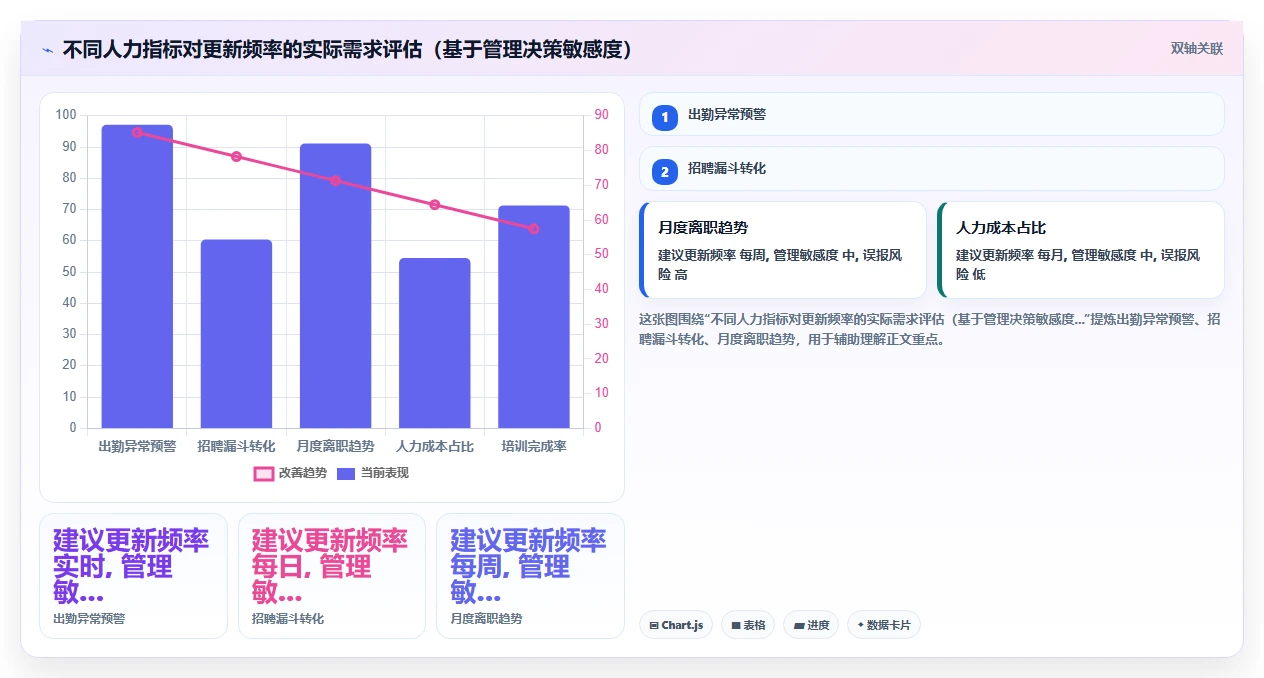This screenshot has height=678, width=1264.
Task: Select list item 出勤异常预警
Action: point(932,114)
